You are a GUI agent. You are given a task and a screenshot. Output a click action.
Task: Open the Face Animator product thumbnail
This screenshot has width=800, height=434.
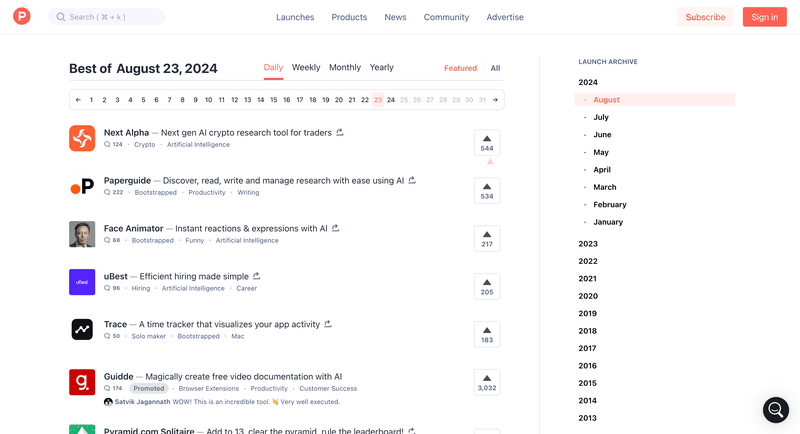pyautogui.click(x=82, y=234)
